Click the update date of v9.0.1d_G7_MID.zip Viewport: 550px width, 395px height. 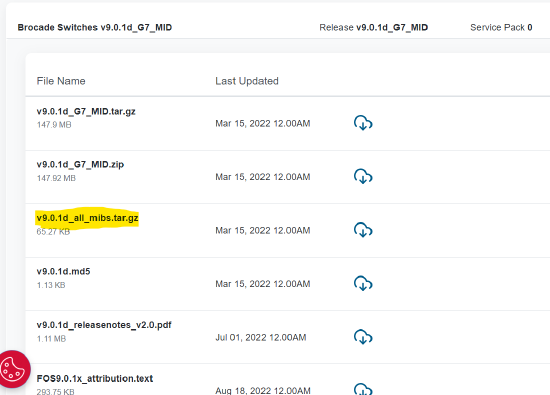click(263, 177)
